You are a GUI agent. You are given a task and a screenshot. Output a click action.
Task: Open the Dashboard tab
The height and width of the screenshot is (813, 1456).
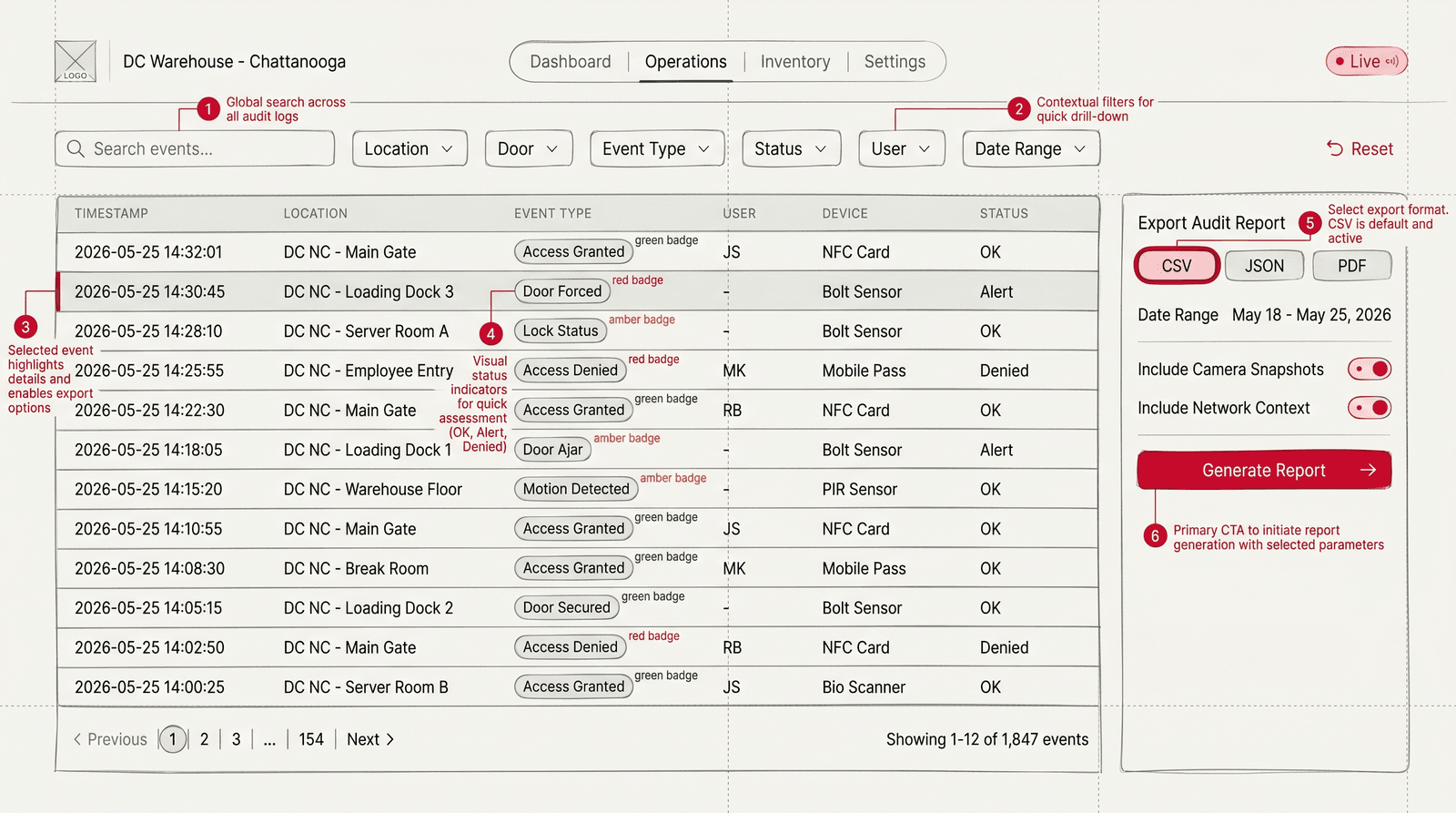click(x=571, y=61)
